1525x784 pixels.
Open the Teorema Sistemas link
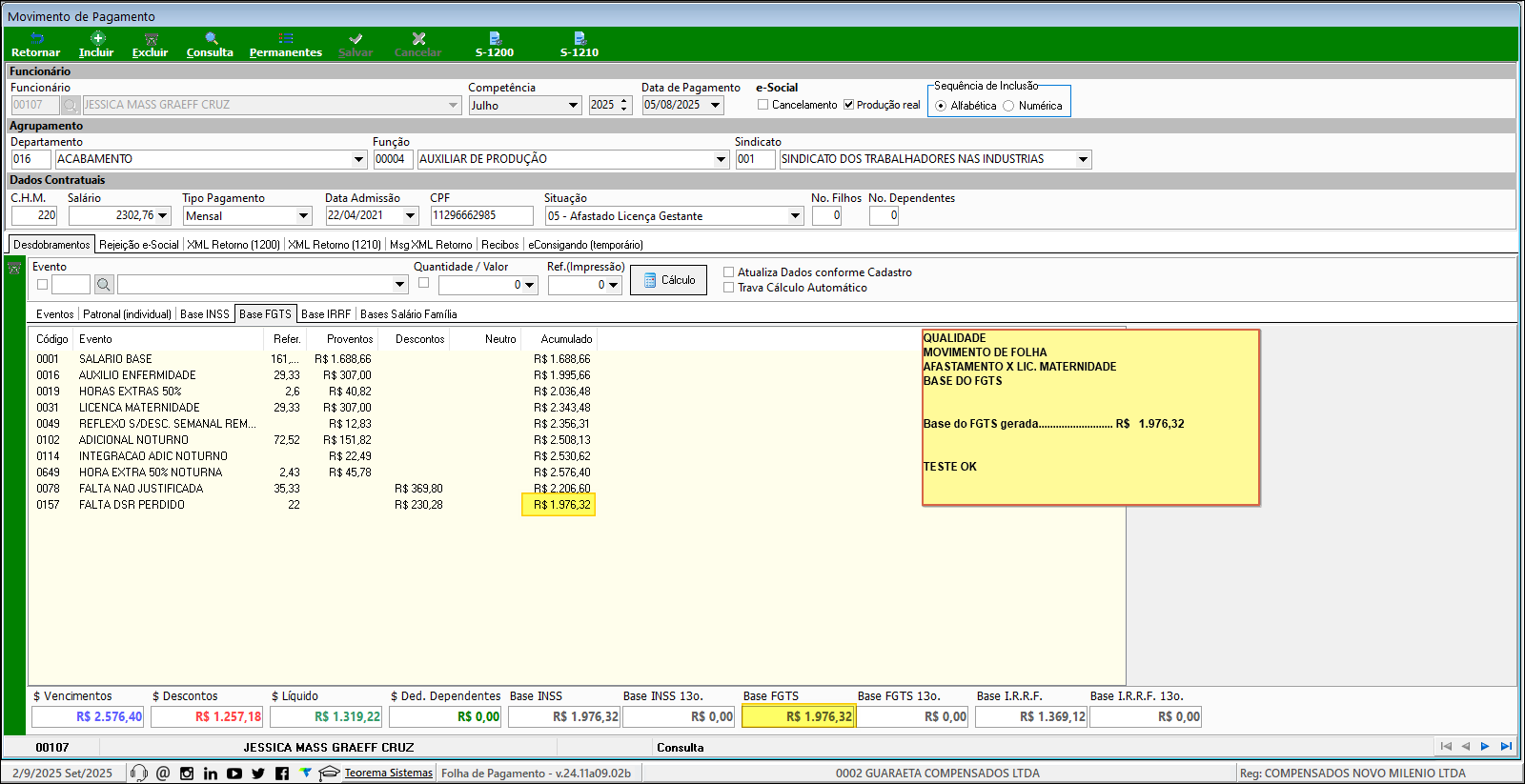pyautogui.click(x=389, y=773)
